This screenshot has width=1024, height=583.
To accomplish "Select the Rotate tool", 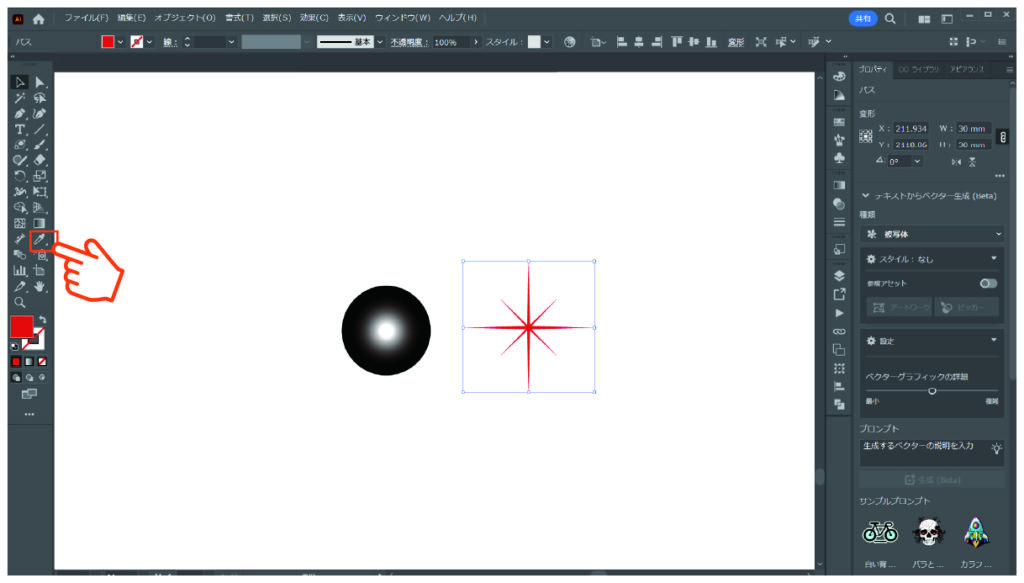I will point(20,176).
